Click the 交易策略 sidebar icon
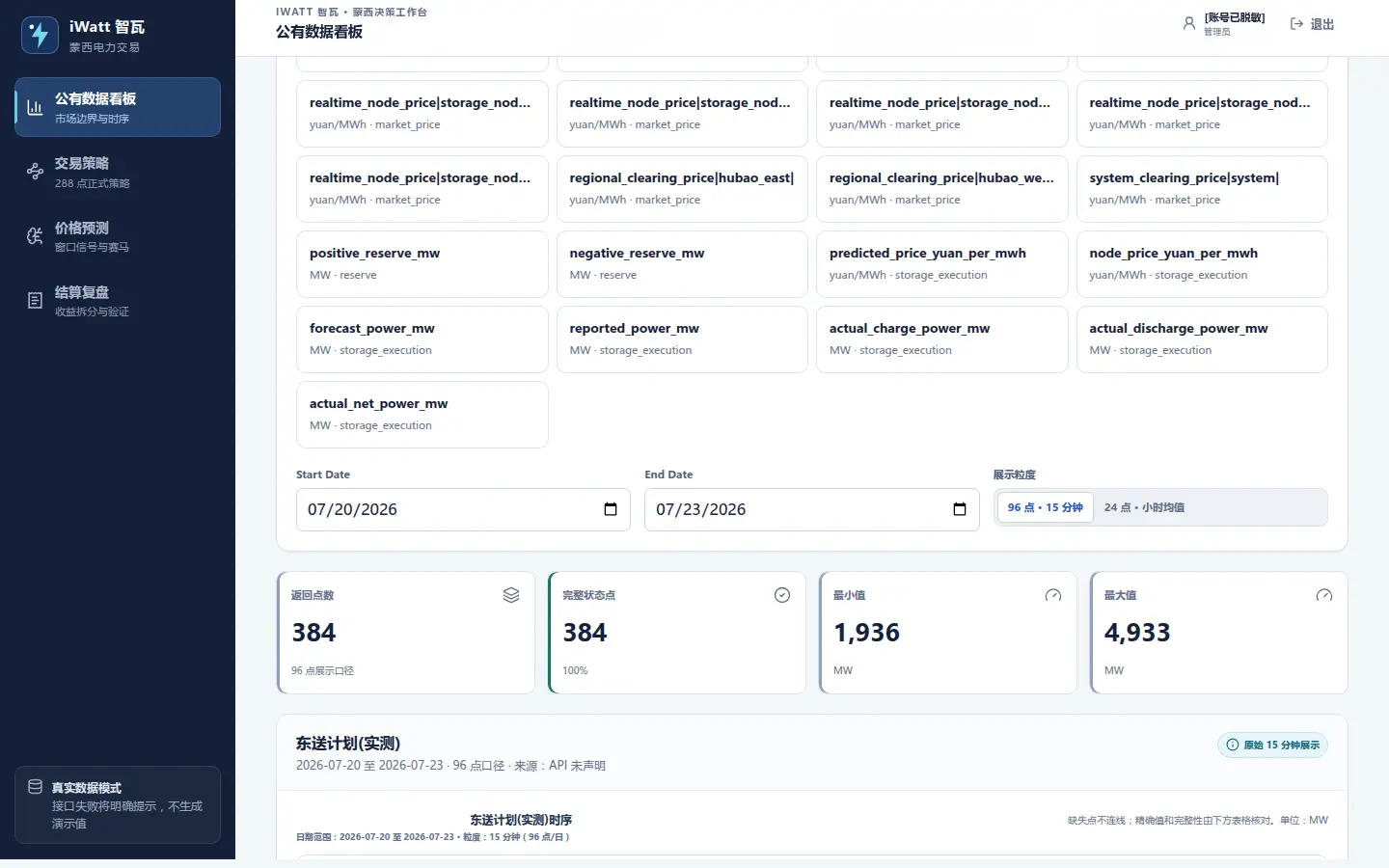Image resolution: width=1389 pixels, height=868 pixels. point(35,172)
